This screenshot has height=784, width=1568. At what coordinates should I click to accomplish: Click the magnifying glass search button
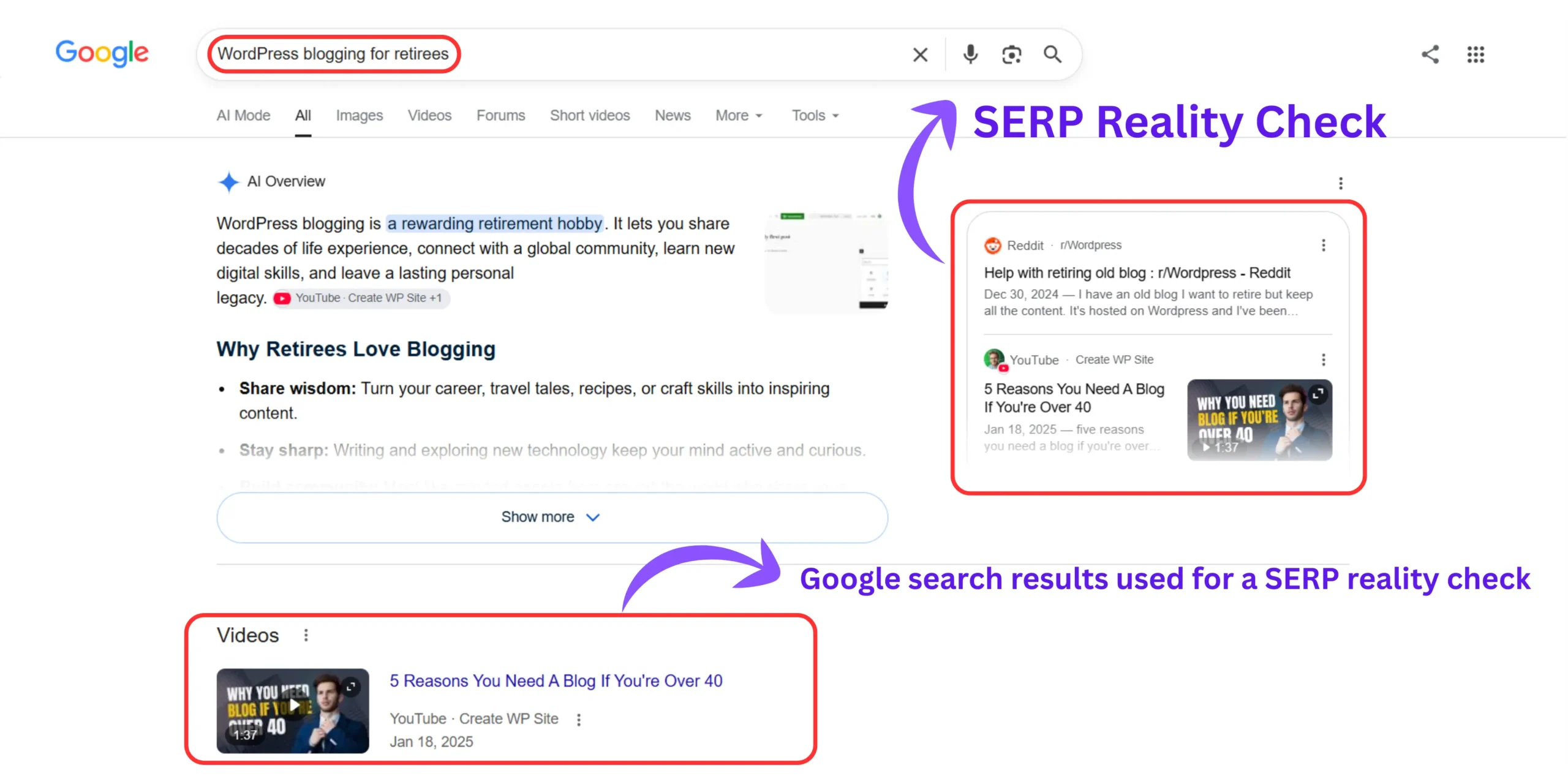(x=1052, y=55)
